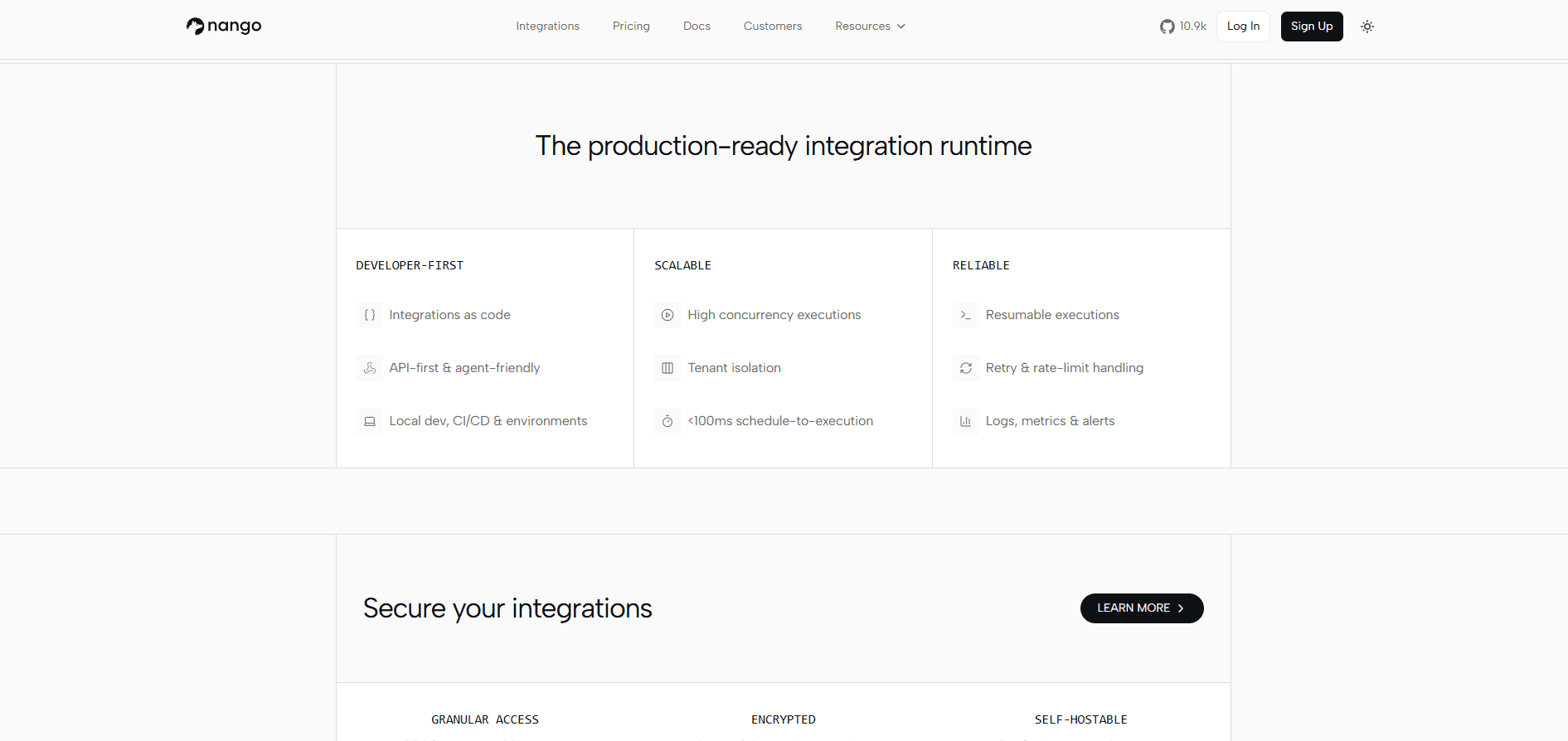Click the "<100ms schedule-to-execution" text

[780, 421]
